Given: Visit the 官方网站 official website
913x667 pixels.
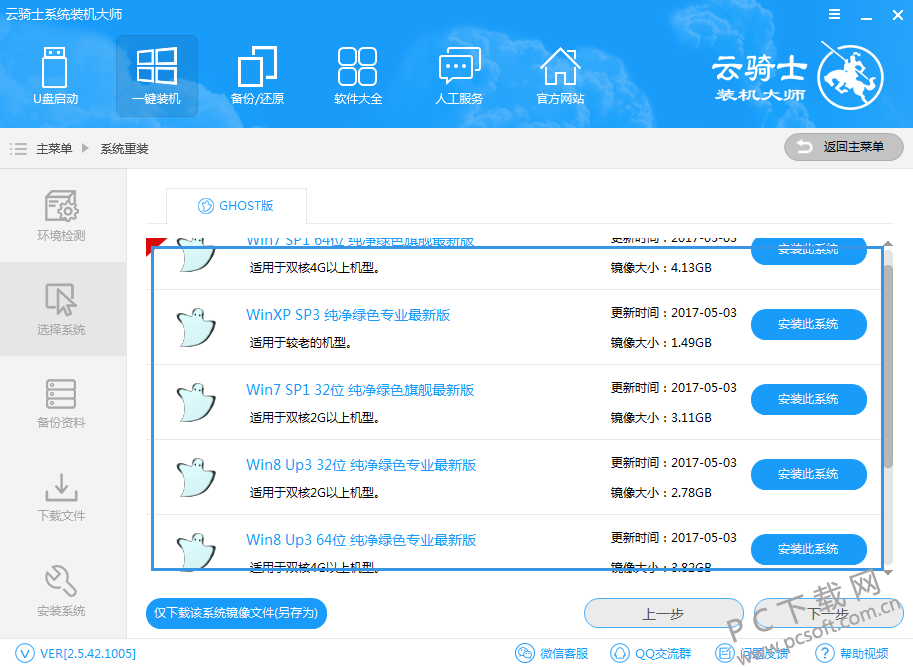Looking at the screenshot, I should 560,75.
